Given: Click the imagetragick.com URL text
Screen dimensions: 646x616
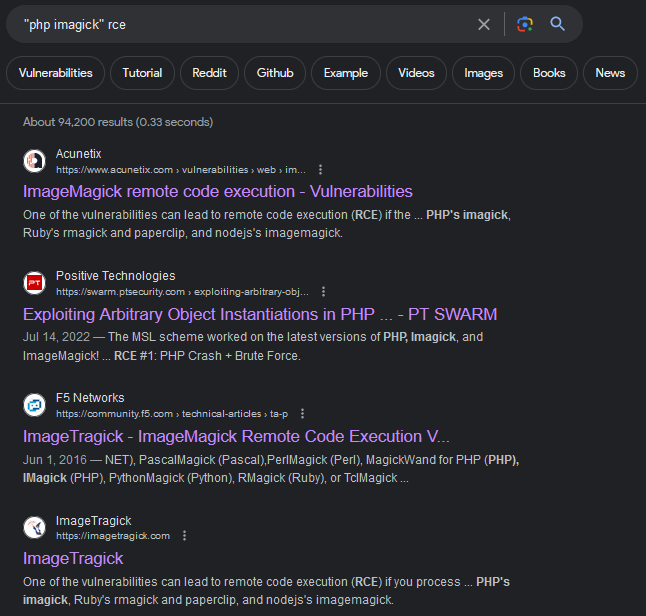Looking at the screenshot, I should [113, 536].
